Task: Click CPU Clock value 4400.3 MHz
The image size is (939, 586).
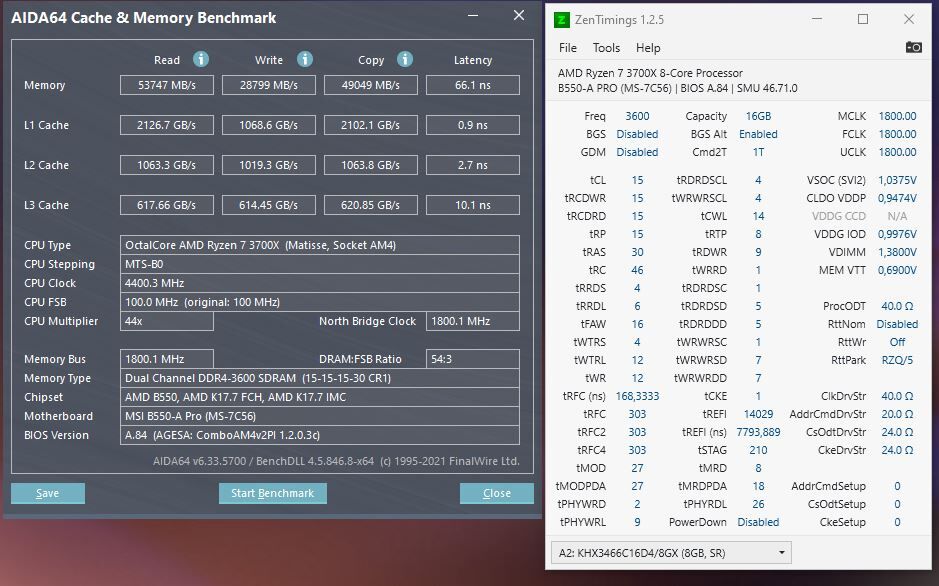Action: pos(320,283)
